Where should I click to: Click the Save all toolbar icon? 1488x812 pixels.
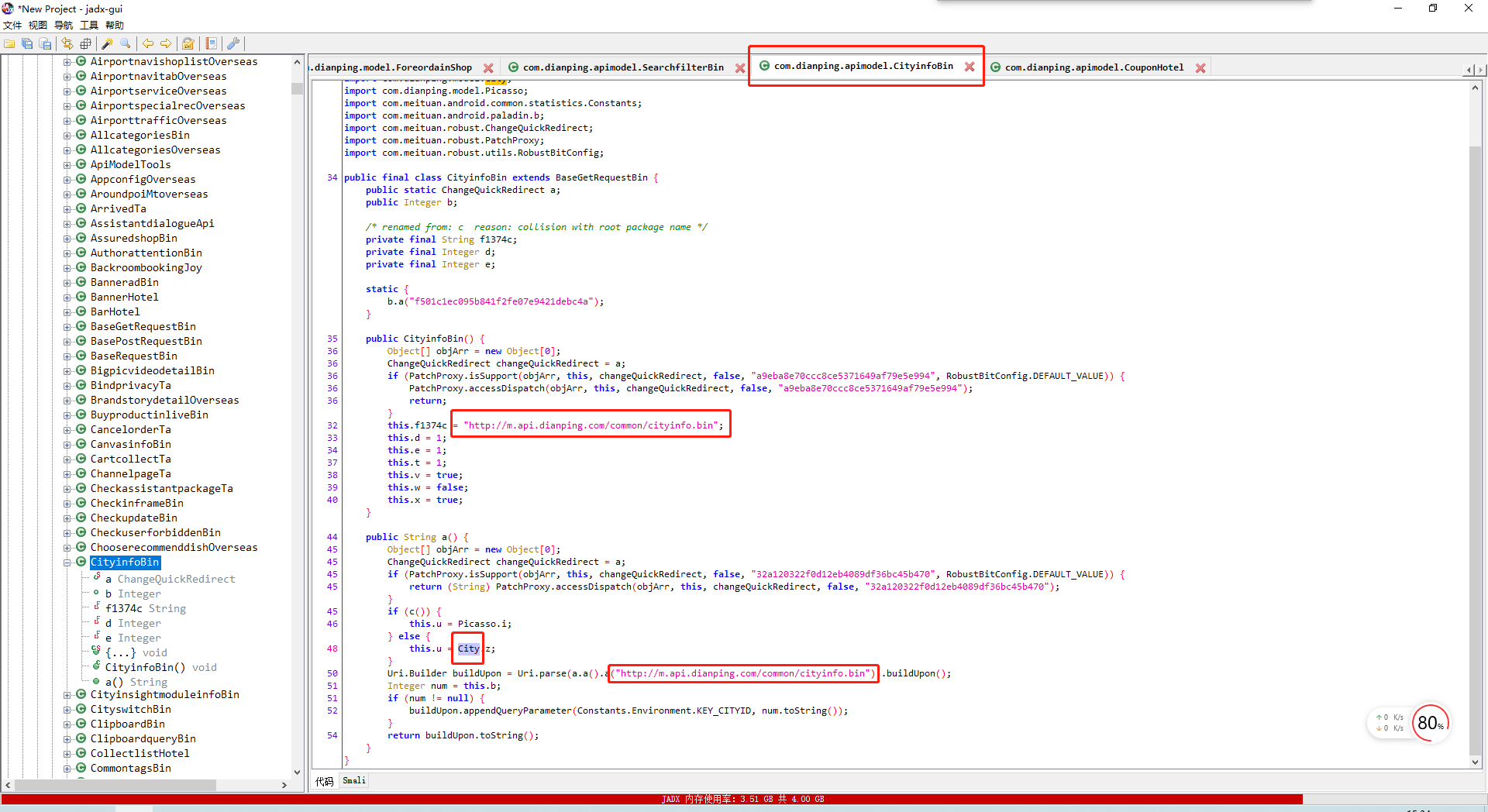click(27, 44)
